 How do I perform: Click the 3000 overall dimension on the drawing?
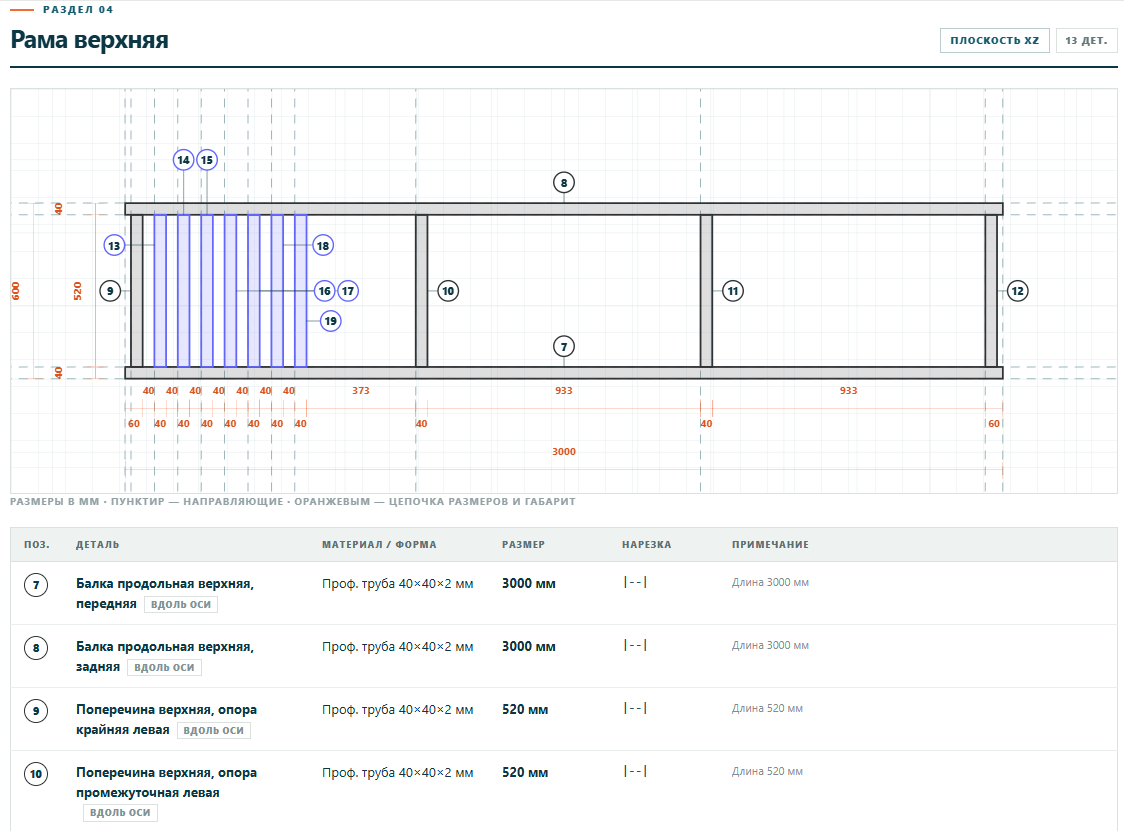[564, 452]
